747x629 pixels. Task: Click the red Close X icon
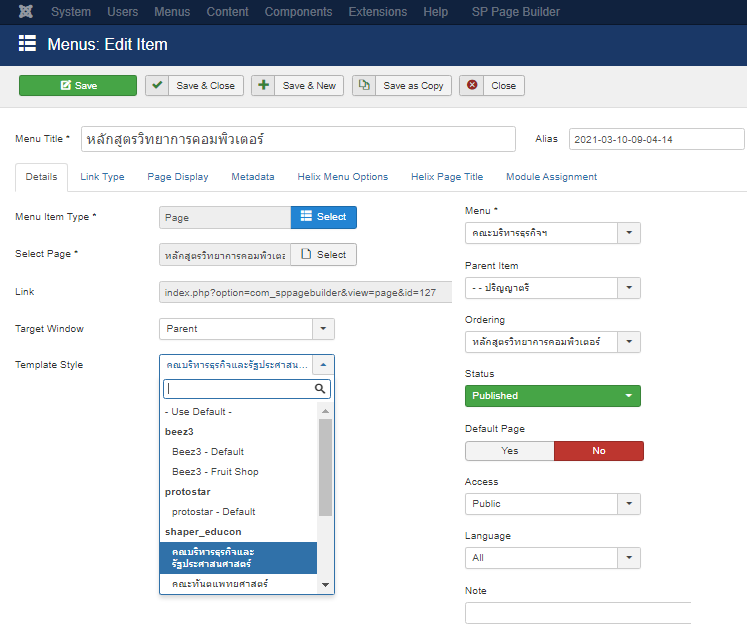(472, 86)
